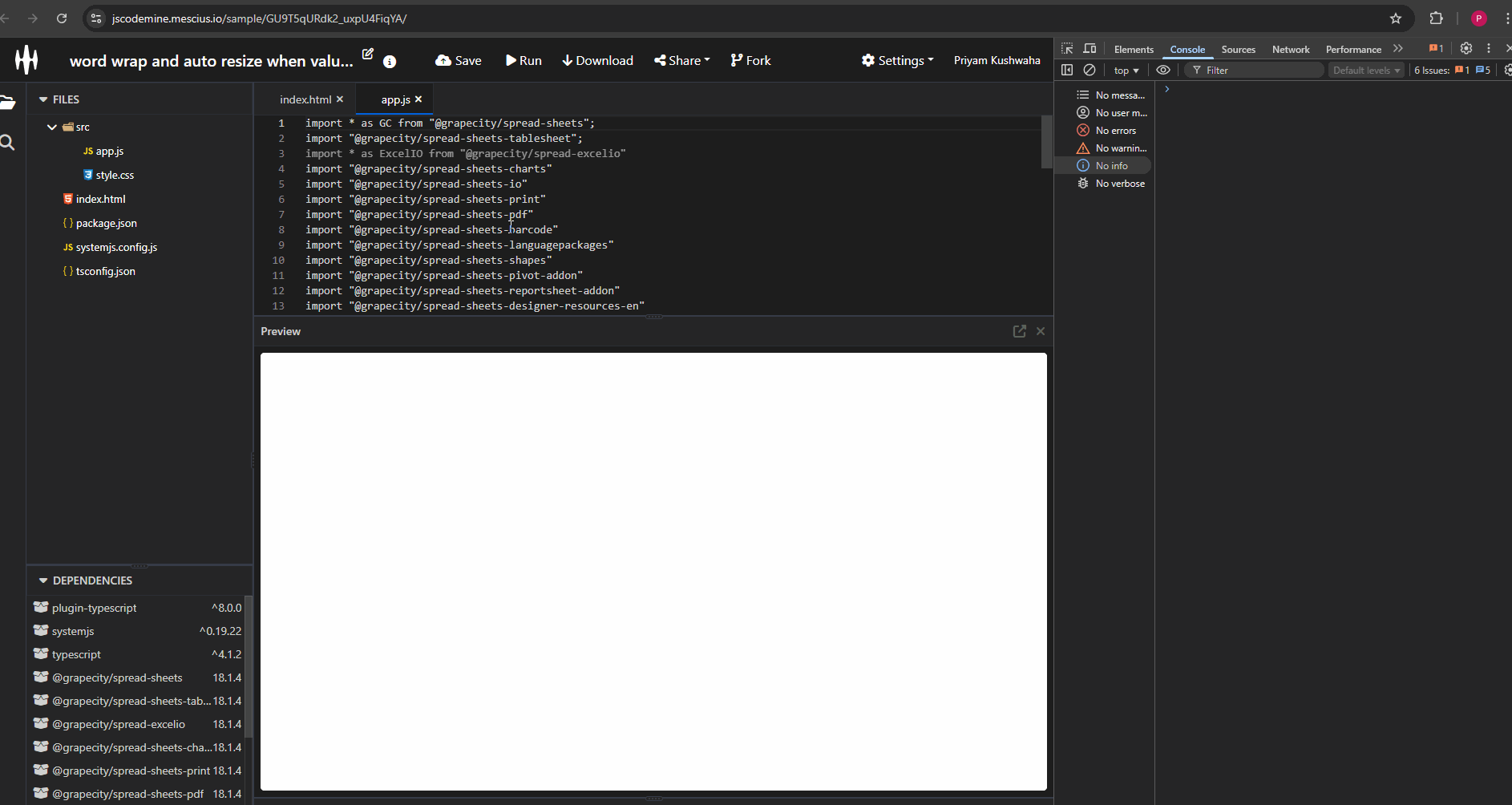
Task: Reload the browser page
Action: (62, 18)
